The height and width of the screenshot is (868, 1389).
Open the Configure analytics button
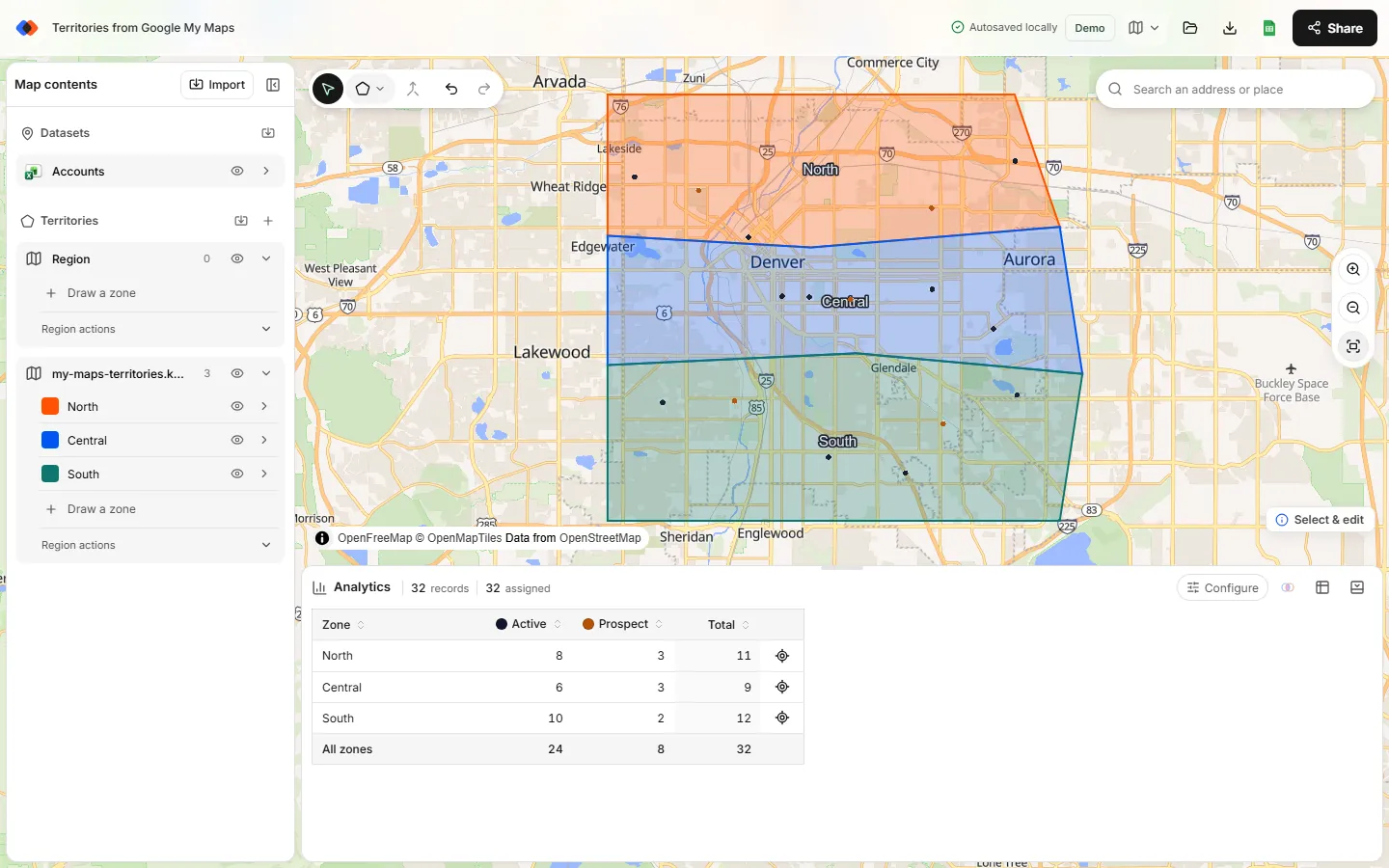(x=1222, y=587)
